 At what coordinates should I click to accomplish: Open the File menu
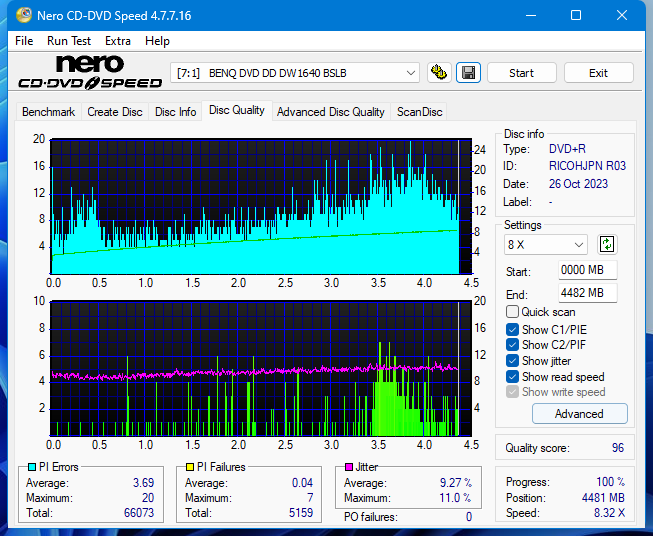tap(24, 41)
